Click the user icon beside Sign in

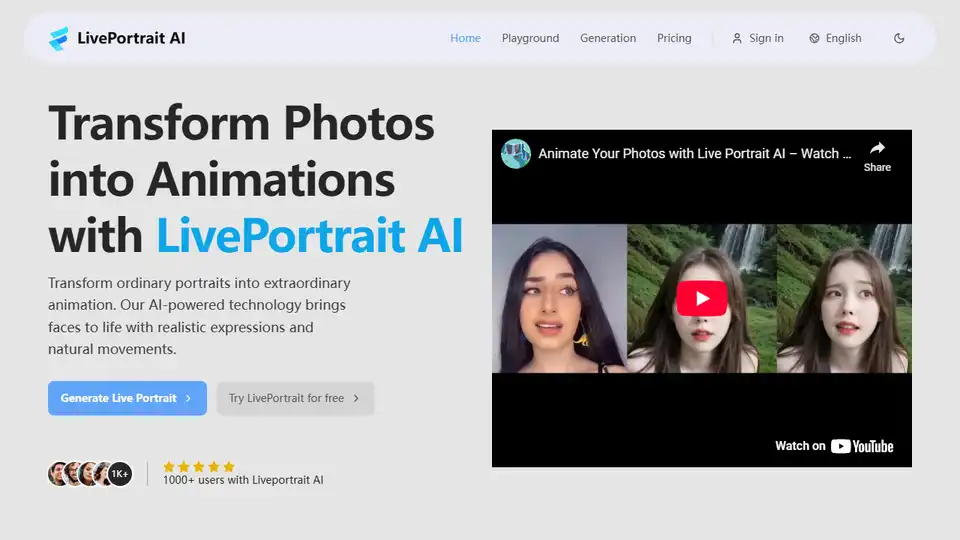737,39
